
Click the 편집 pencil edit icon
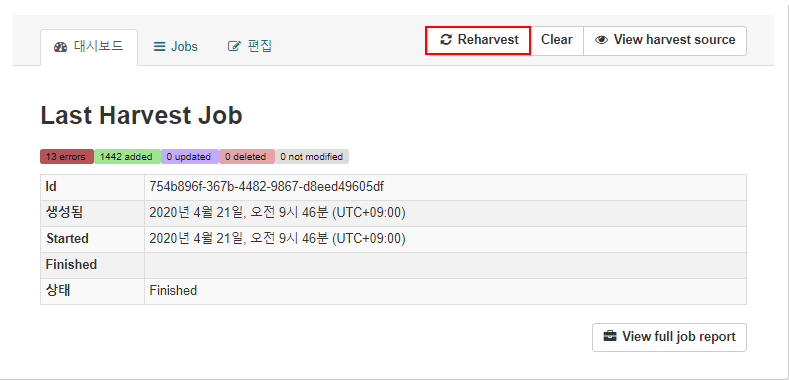pyautogui.click(x=234, y=47)
